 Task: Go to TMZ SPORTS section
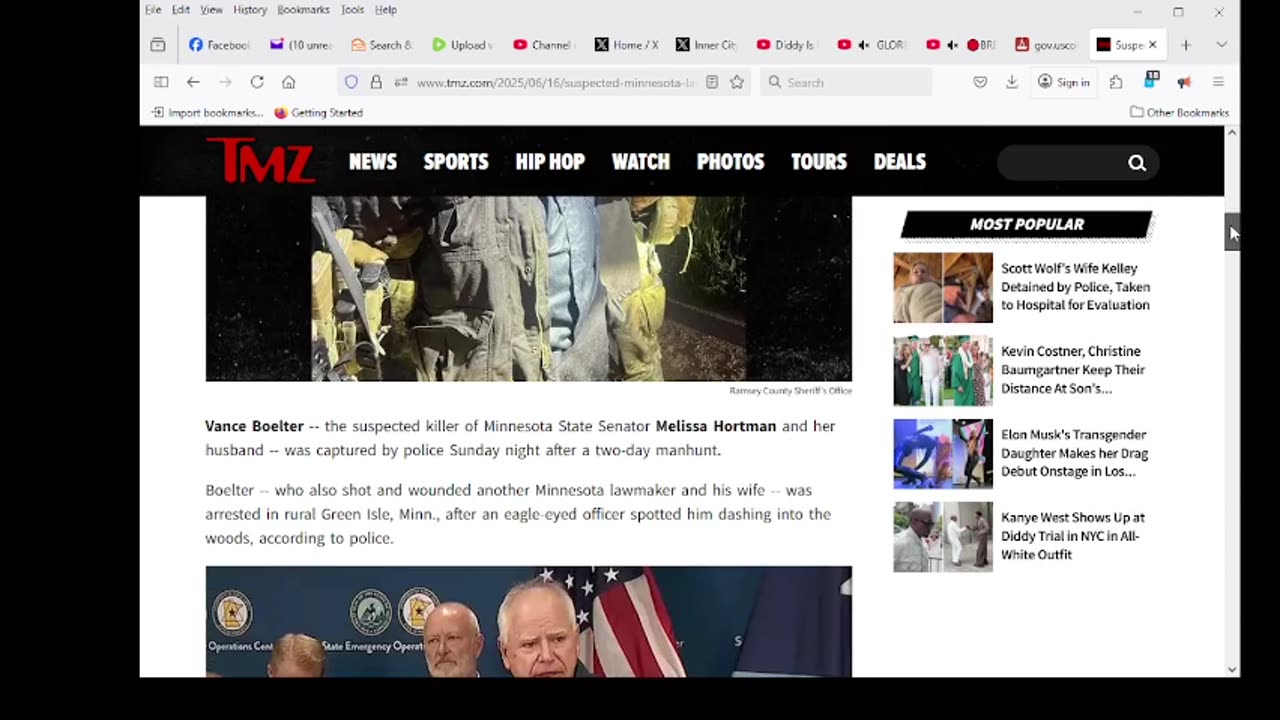click(x=456, y=162)
